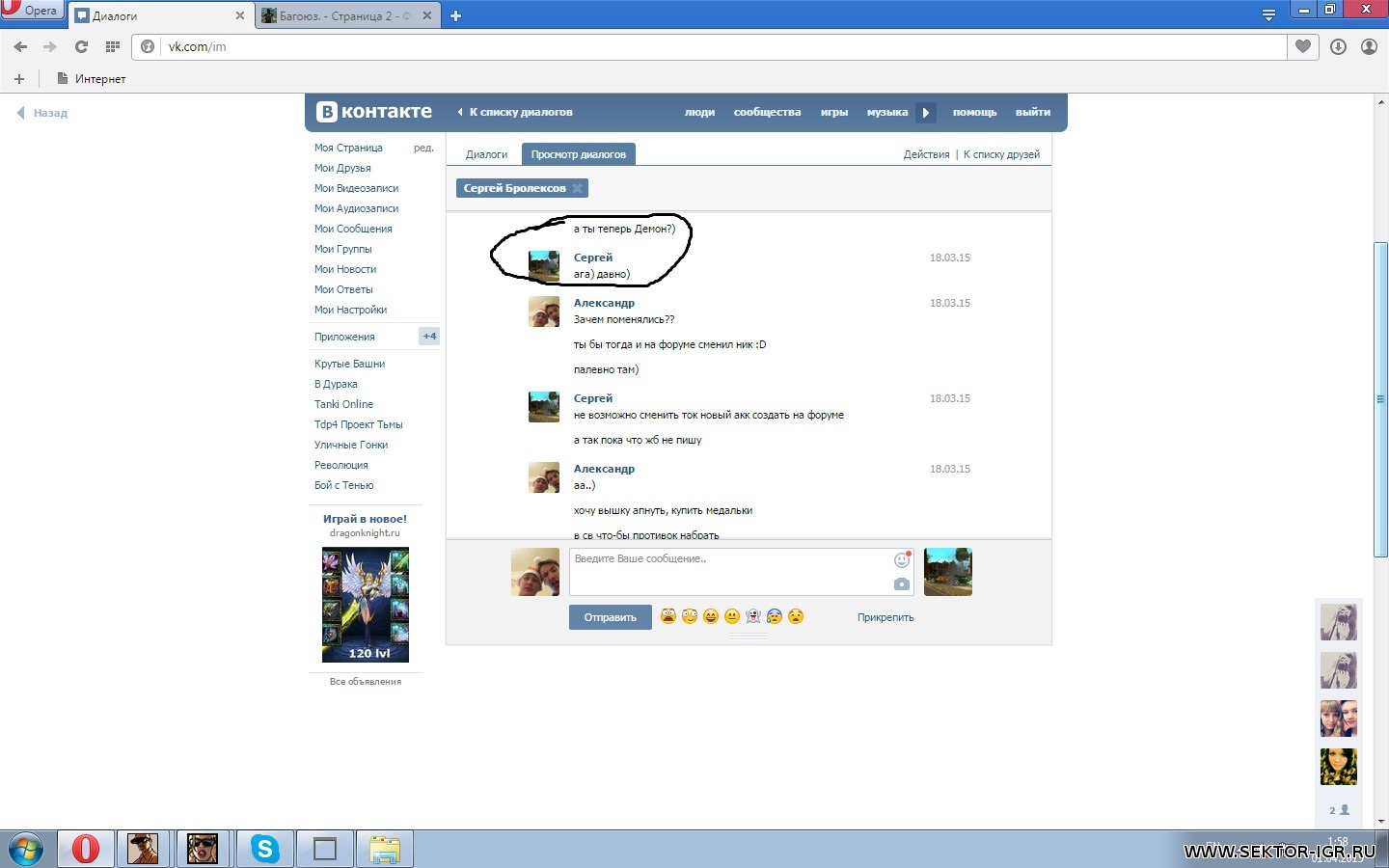
Task: Open Мои Настройки in sidebar
Action: click(x=350, y=310)
